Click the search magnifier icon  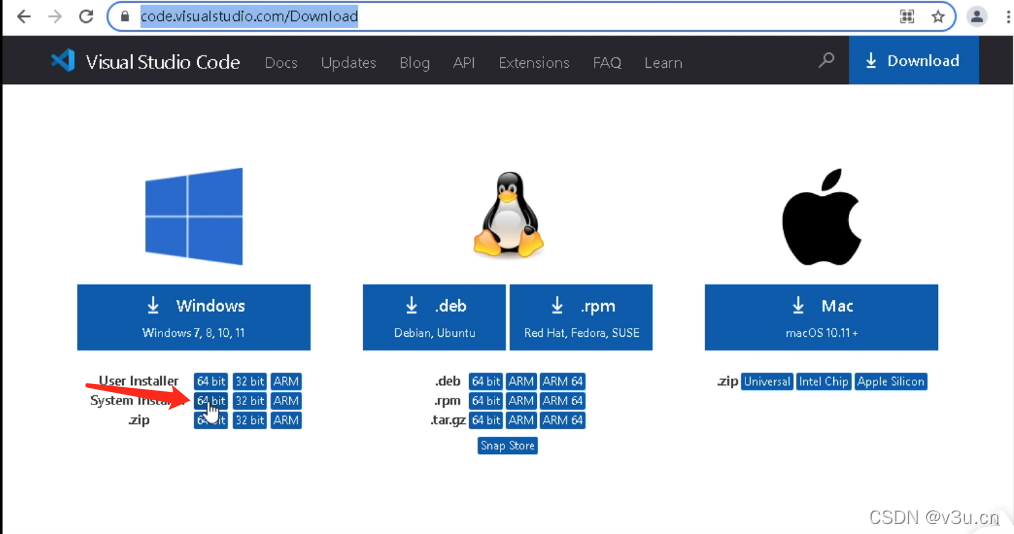click(826, 61)
